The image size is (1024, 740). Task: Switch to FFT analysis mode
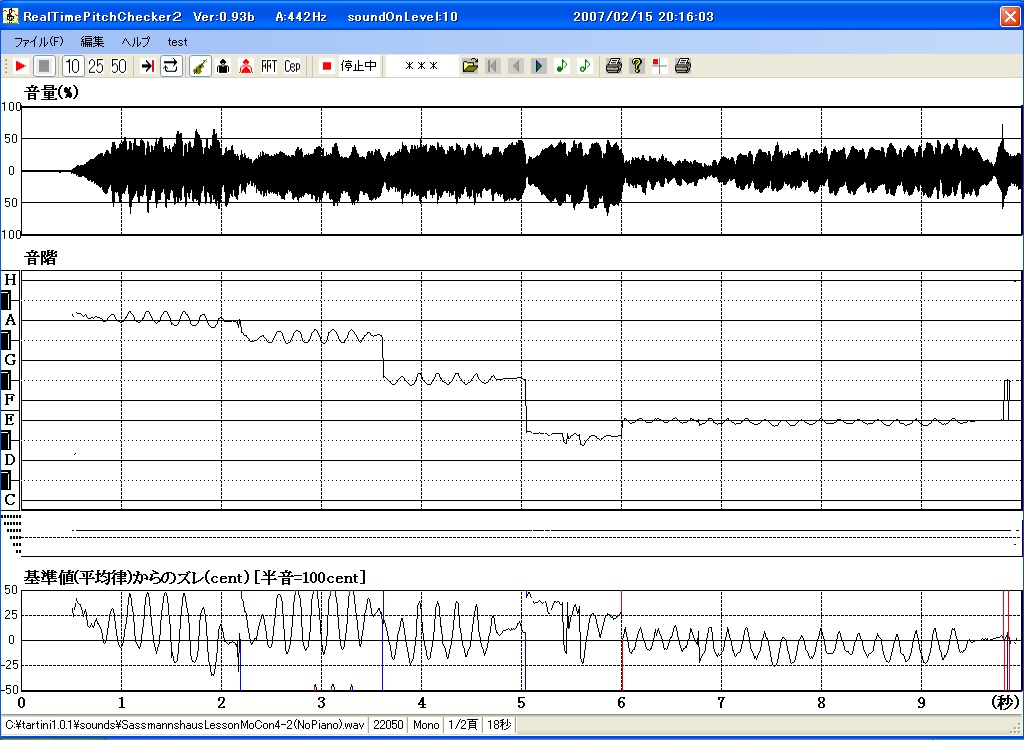pos(269,66)
